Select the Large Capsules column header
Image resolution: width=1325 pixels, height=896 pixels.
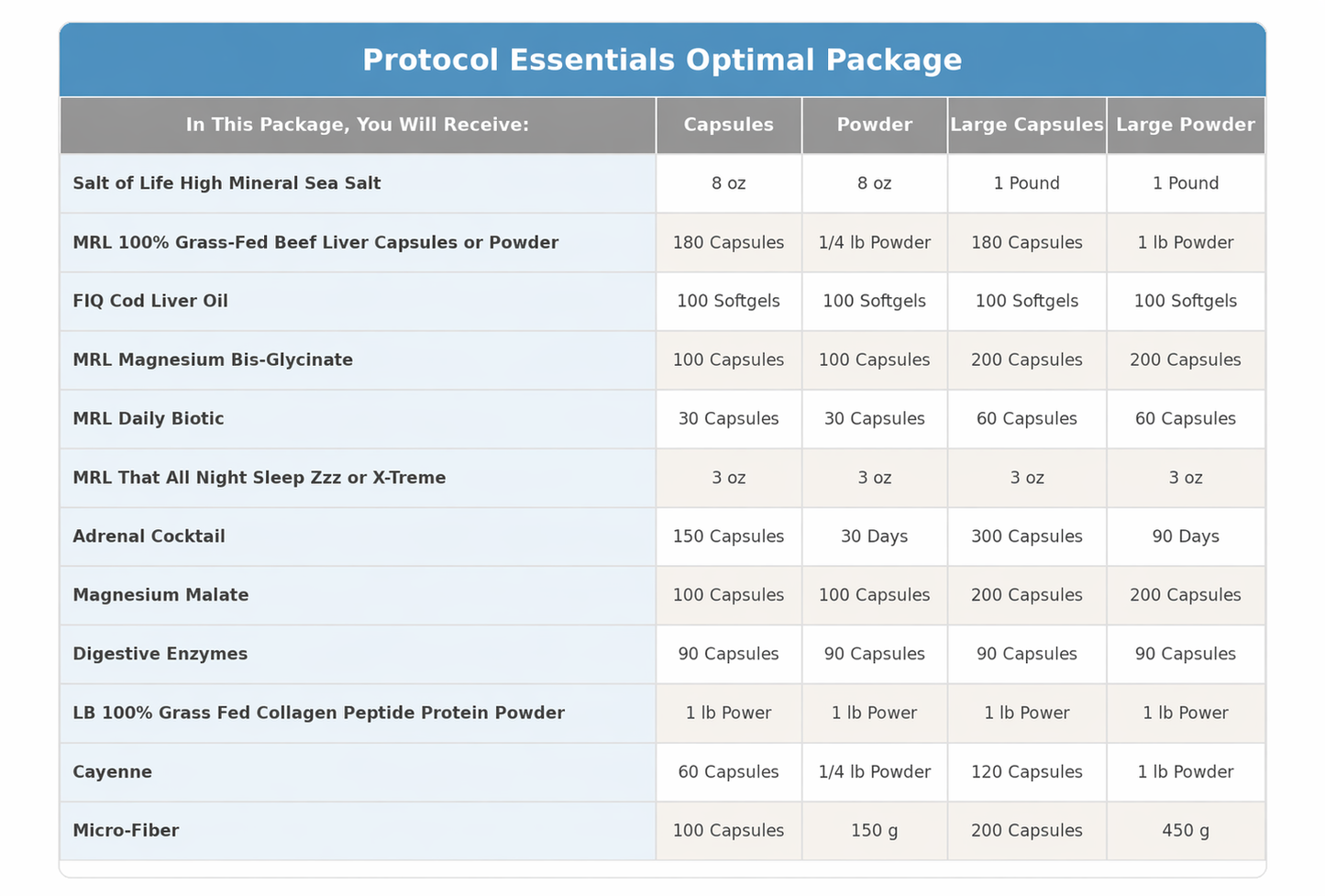[x=1026, y=125]
